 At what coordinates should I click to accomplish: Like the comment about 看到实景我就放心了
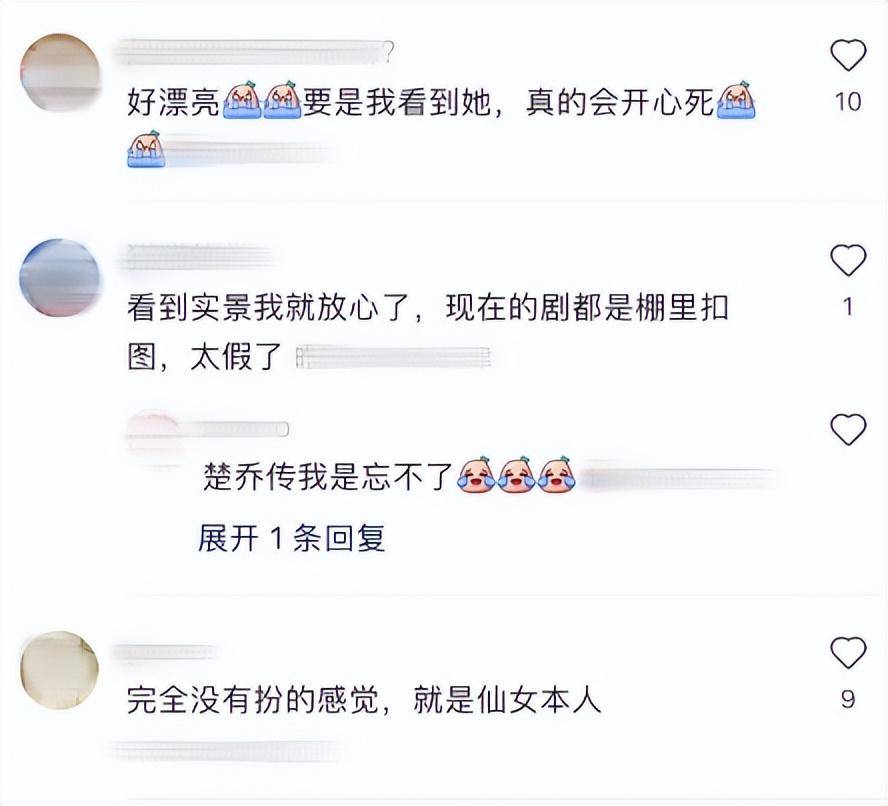848,260
